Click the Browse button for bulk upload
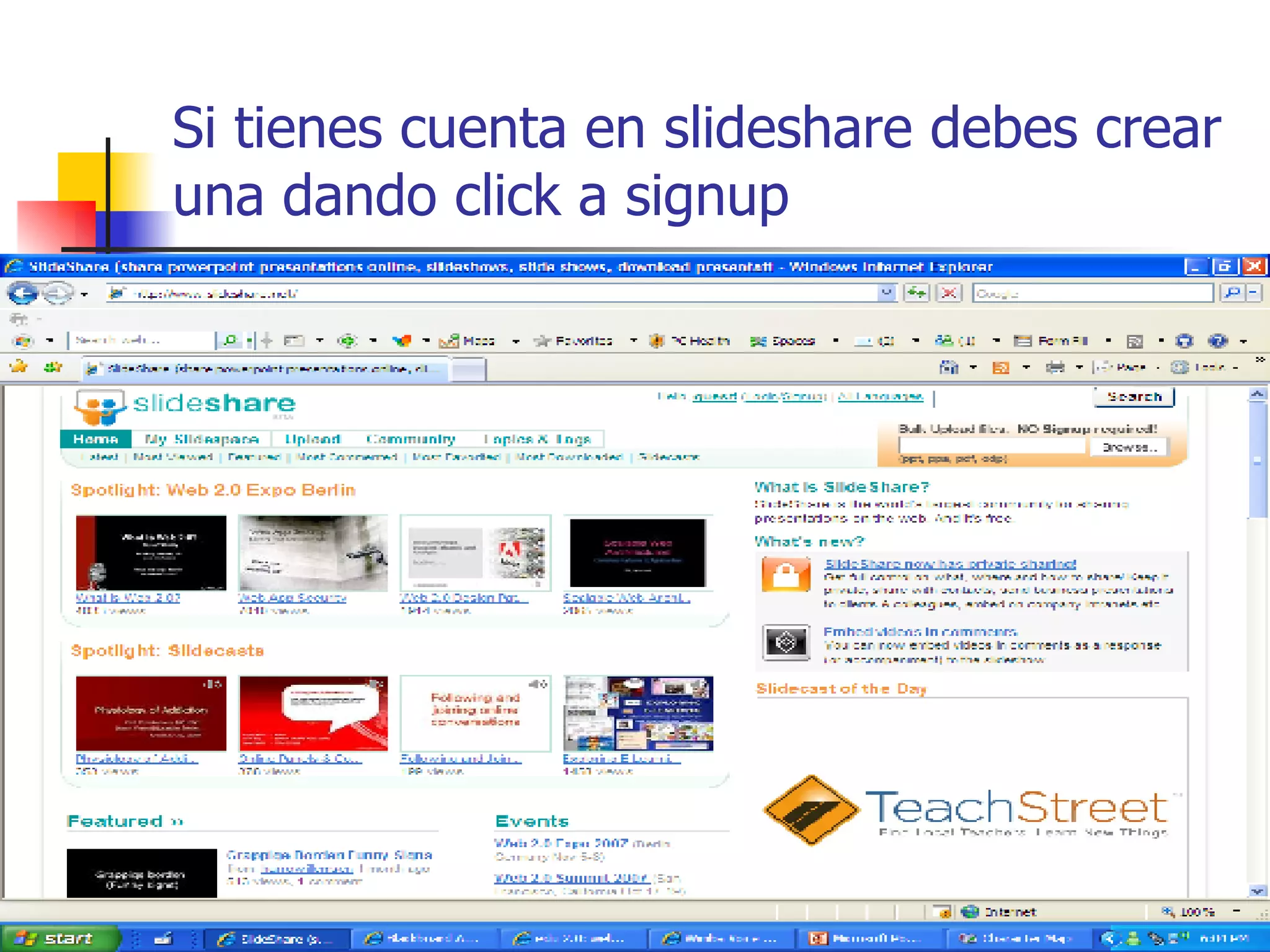The height and width of the screenshot is (952, 1270). [x=1129, y=447]
